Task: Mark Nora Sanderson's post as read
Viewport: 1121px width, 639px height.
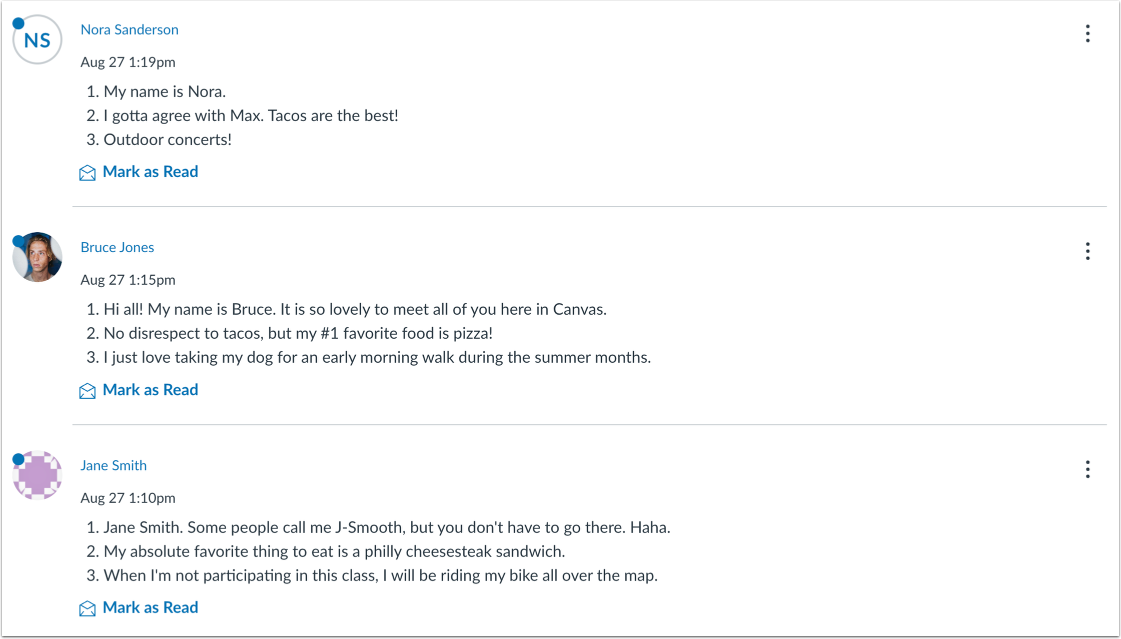Action: (150, 172)
